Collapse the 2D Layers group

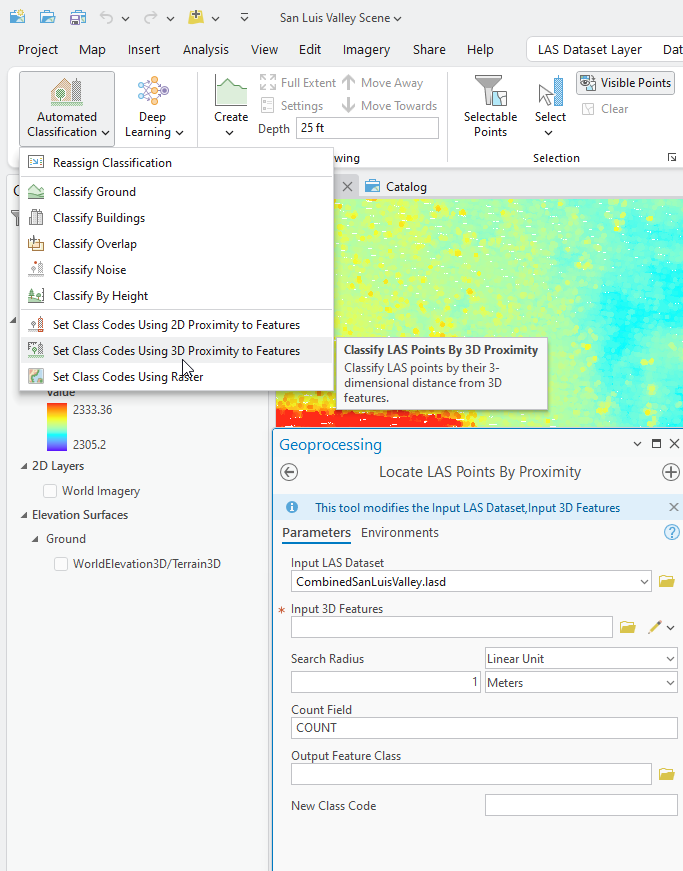pos(24,466)
